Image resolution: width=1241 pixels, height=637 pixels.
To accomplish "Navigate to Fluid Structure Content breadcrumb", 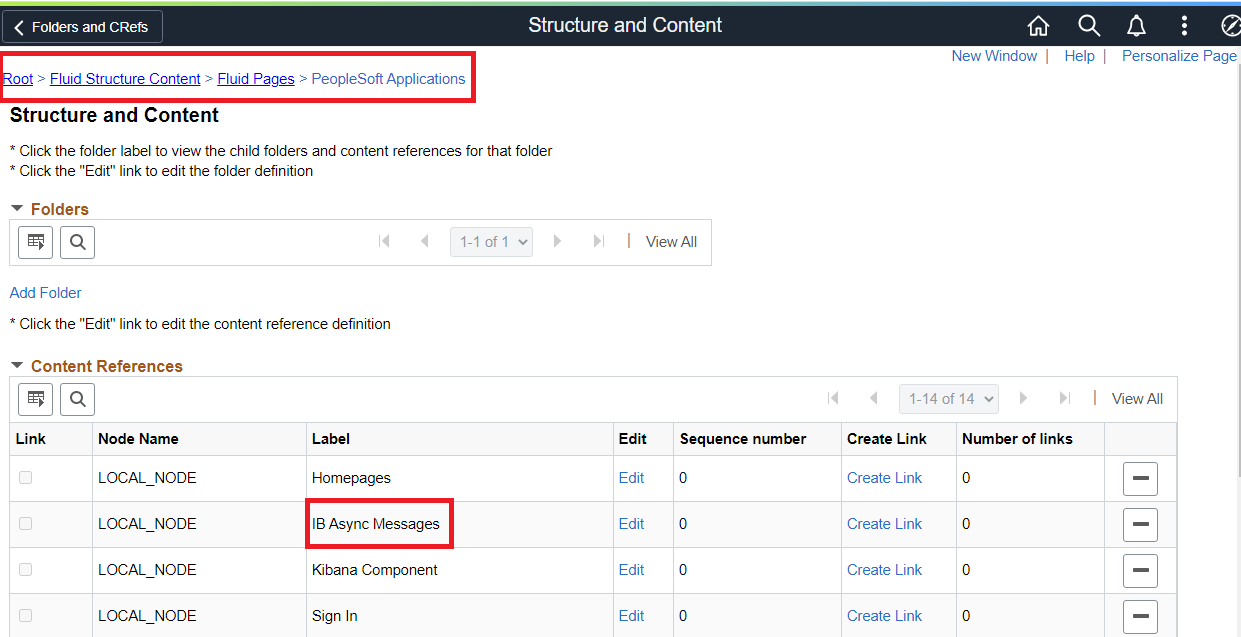I will [125, 79].
